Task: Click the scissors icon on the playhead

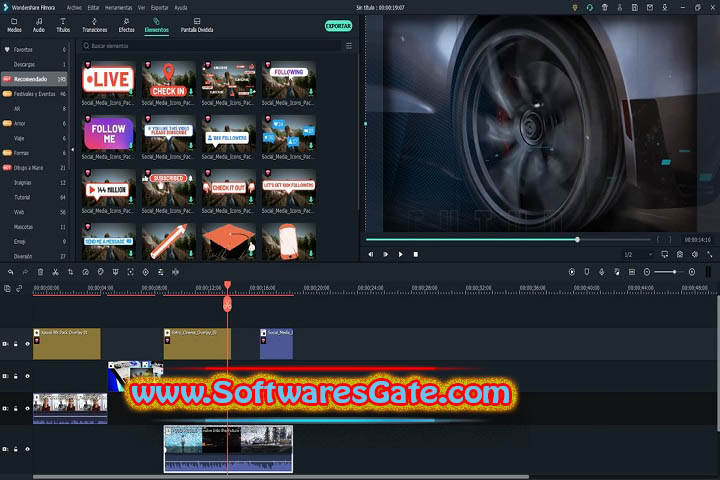Action: coord(227,304)
